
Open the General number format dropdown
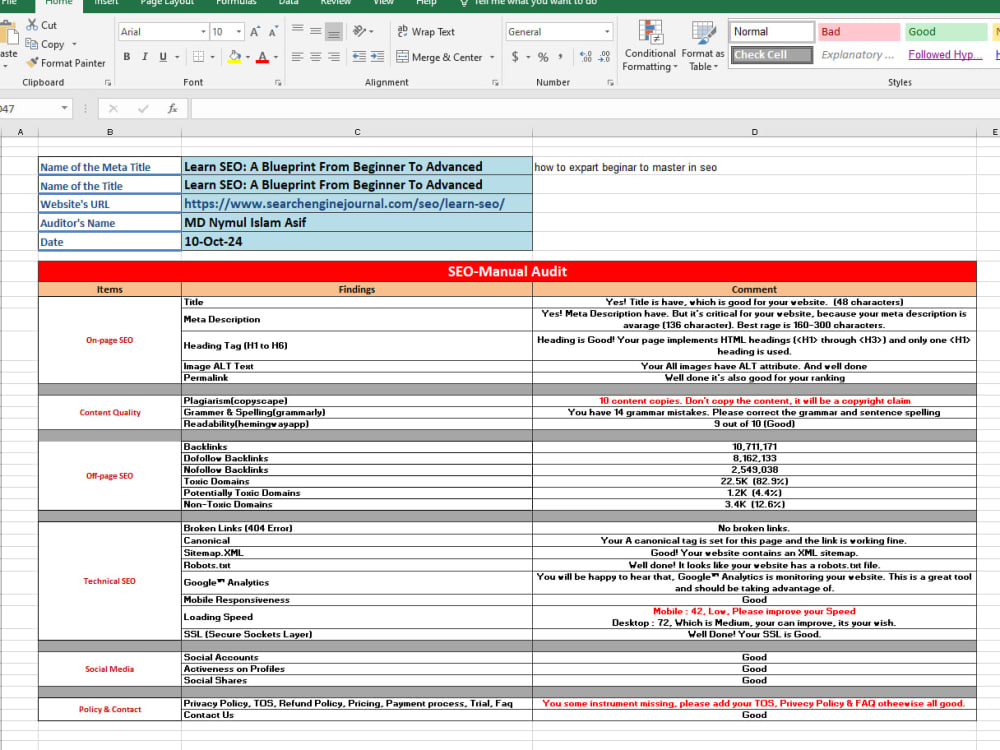pos(607,31)
